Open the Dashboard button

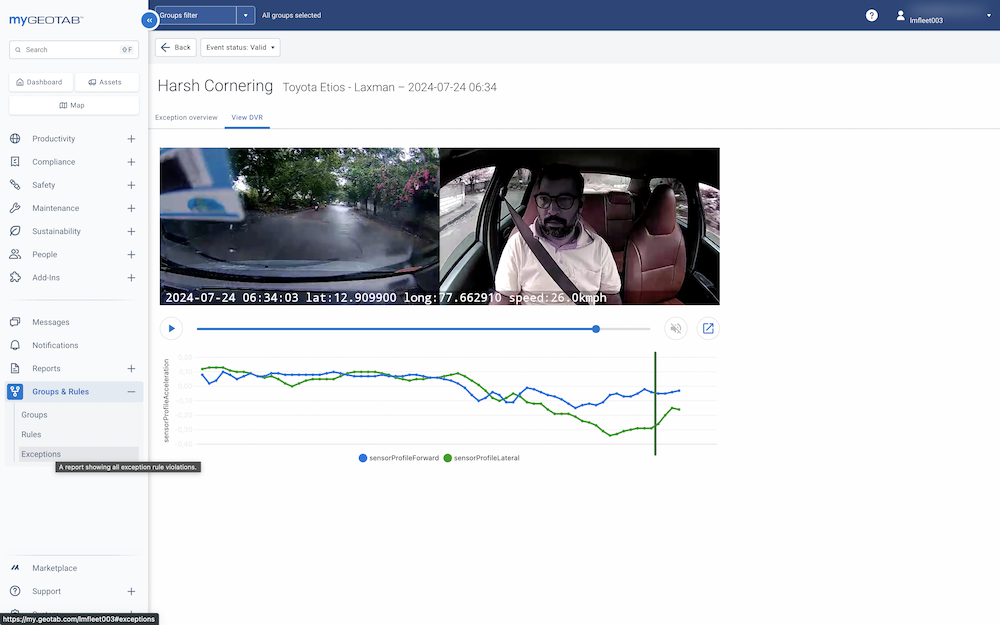click(x=40, y=82)
